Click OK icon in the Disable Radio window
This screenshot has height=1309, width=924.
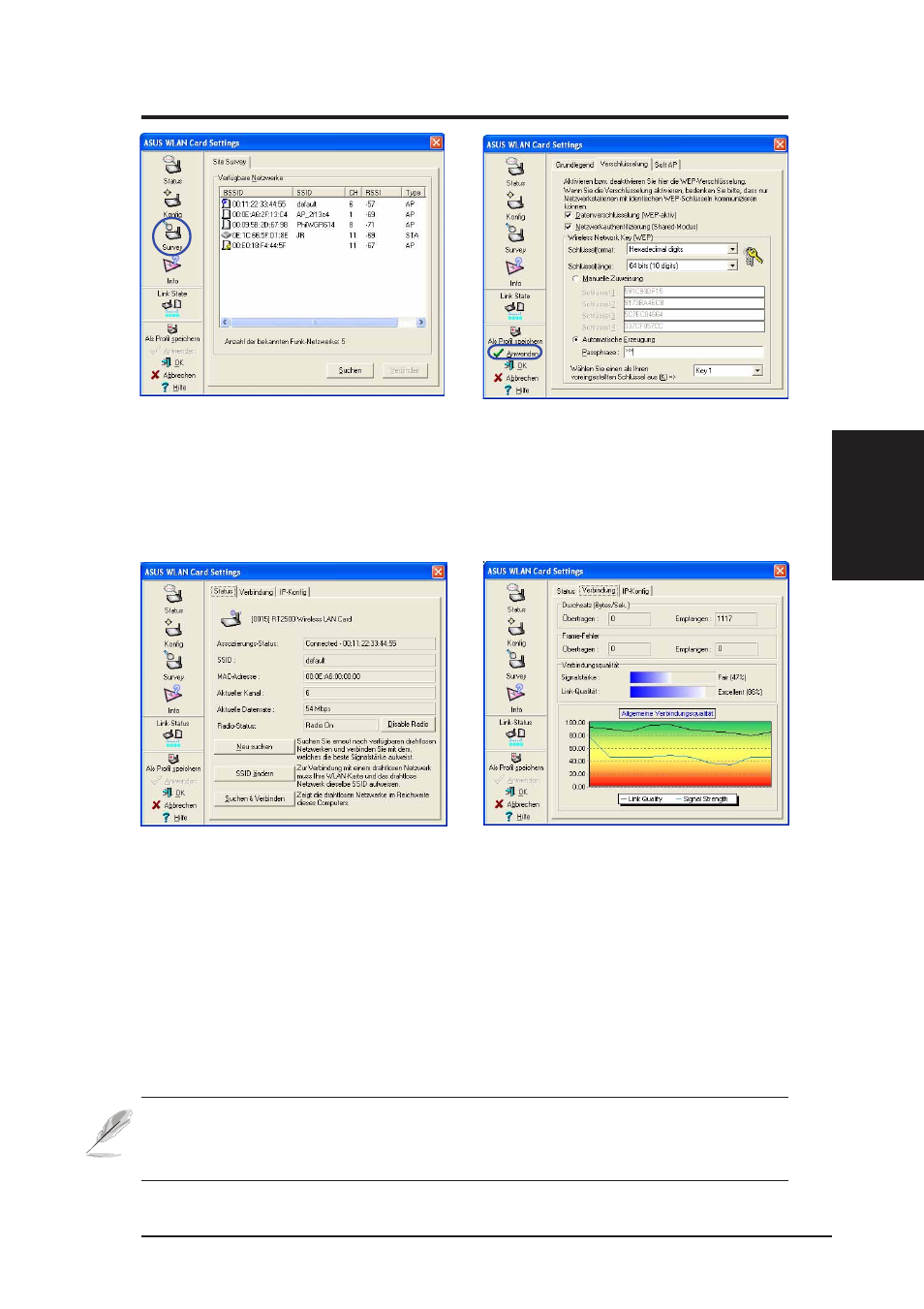[x=168, y=793]
